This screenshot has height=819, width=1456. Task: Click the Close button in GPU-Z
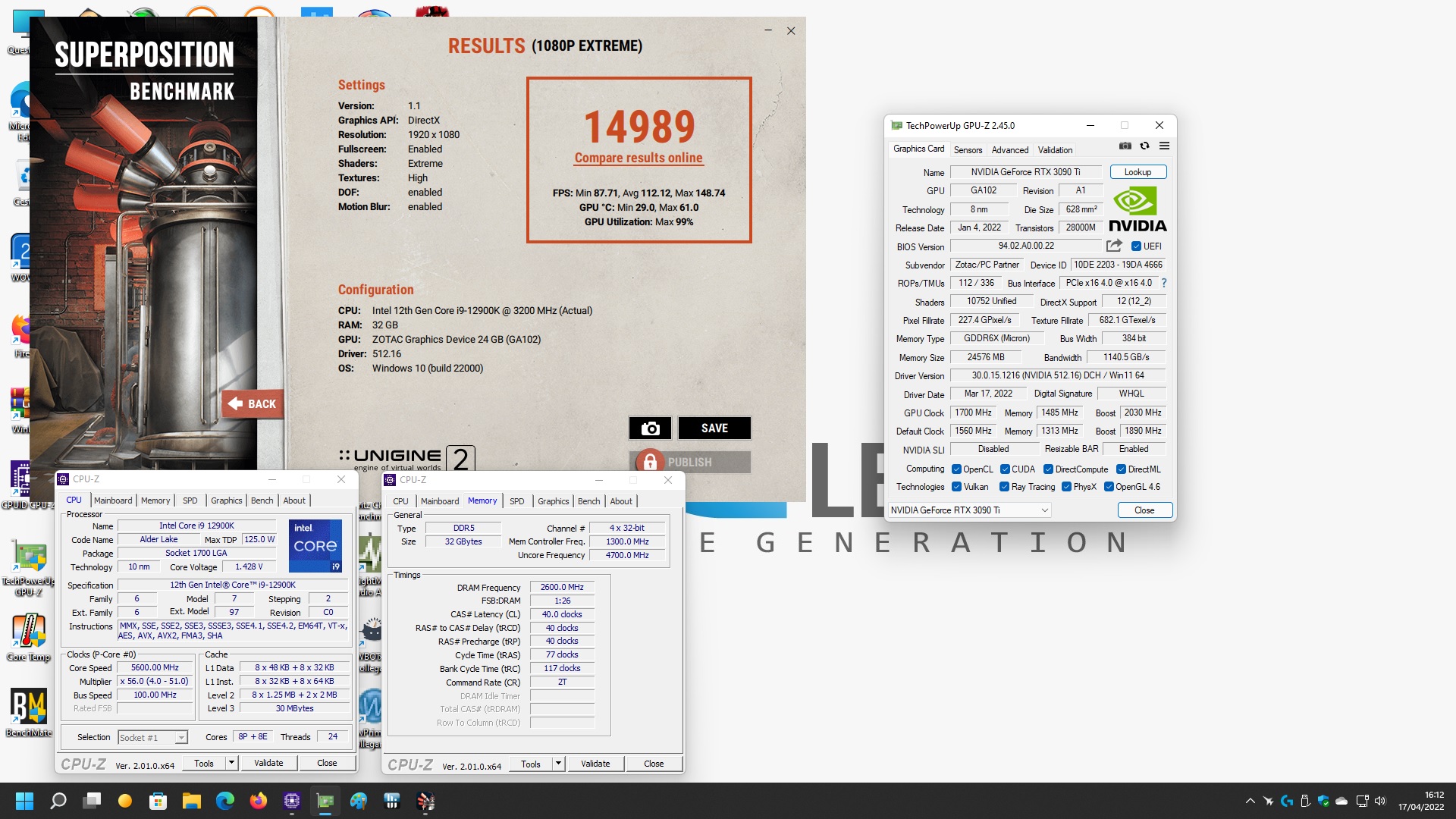pos(1144,510)
